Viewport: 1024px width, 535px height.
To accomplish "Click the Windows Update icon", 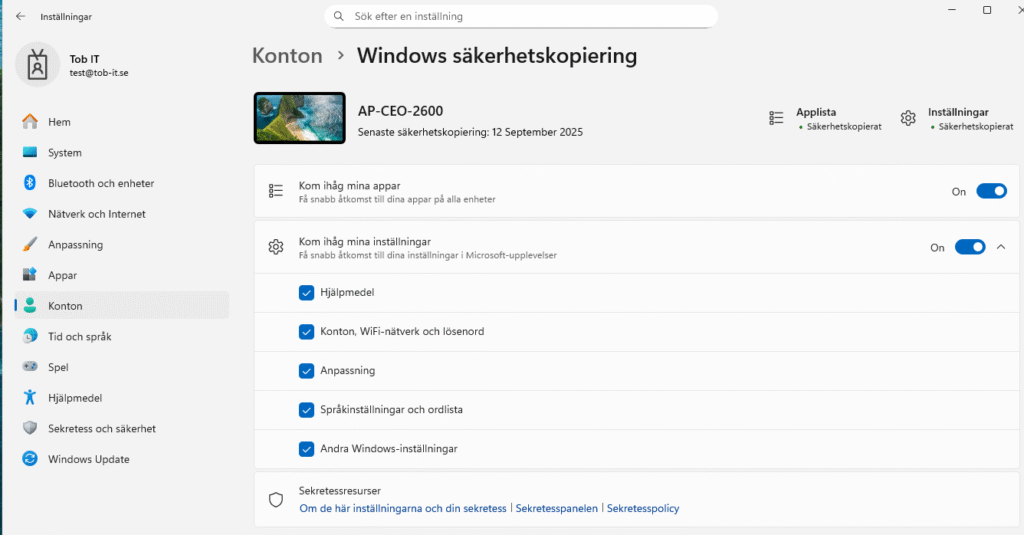I will pos(30,460).
